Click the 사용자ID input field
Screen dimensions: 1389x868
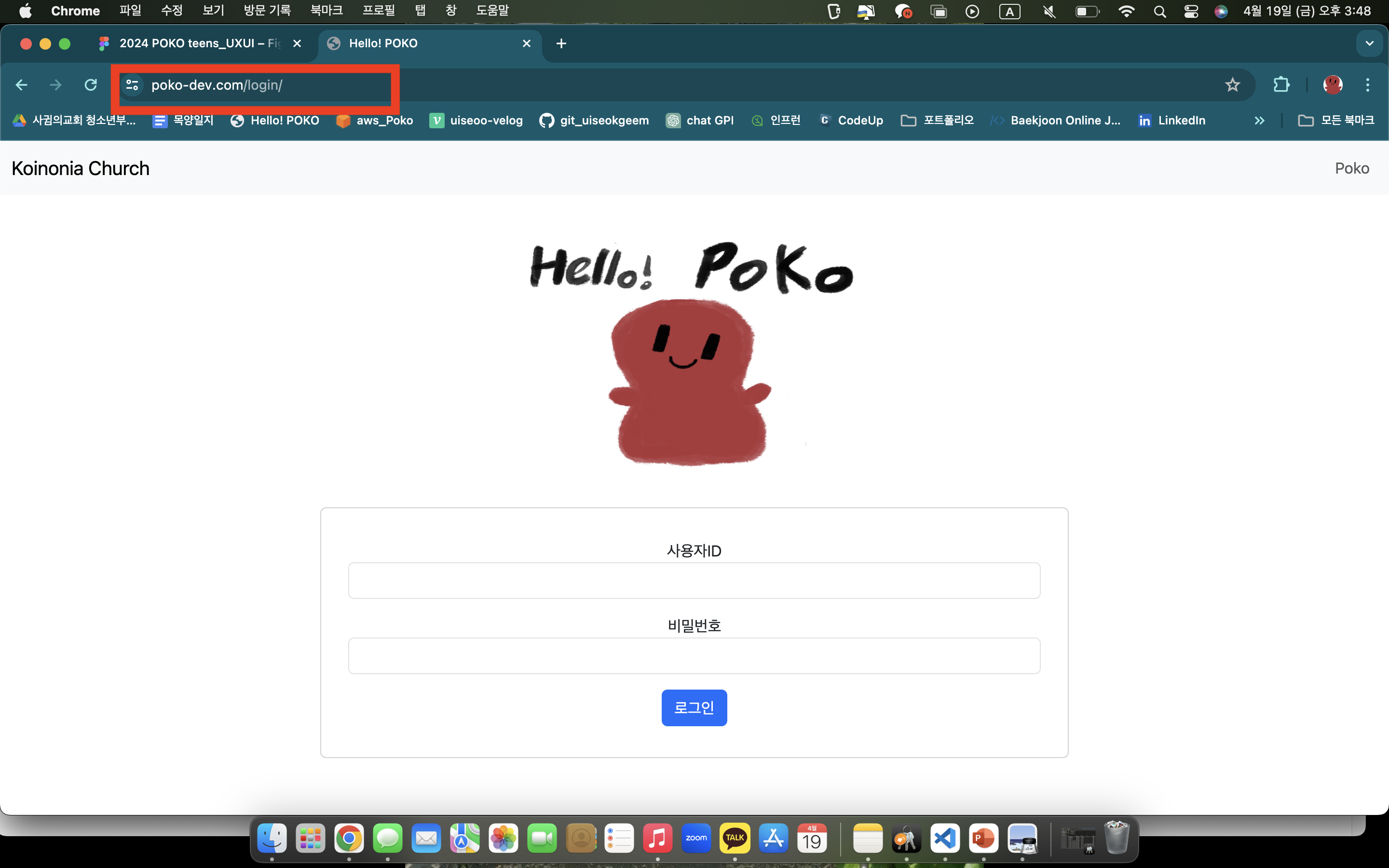tap(694, 581)
